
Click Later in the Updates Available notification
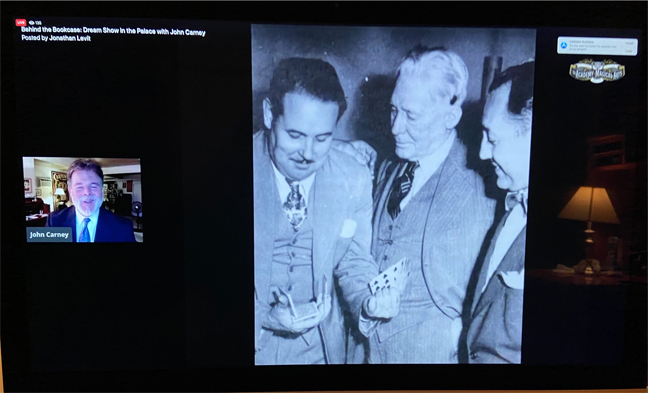pos(629,51)
